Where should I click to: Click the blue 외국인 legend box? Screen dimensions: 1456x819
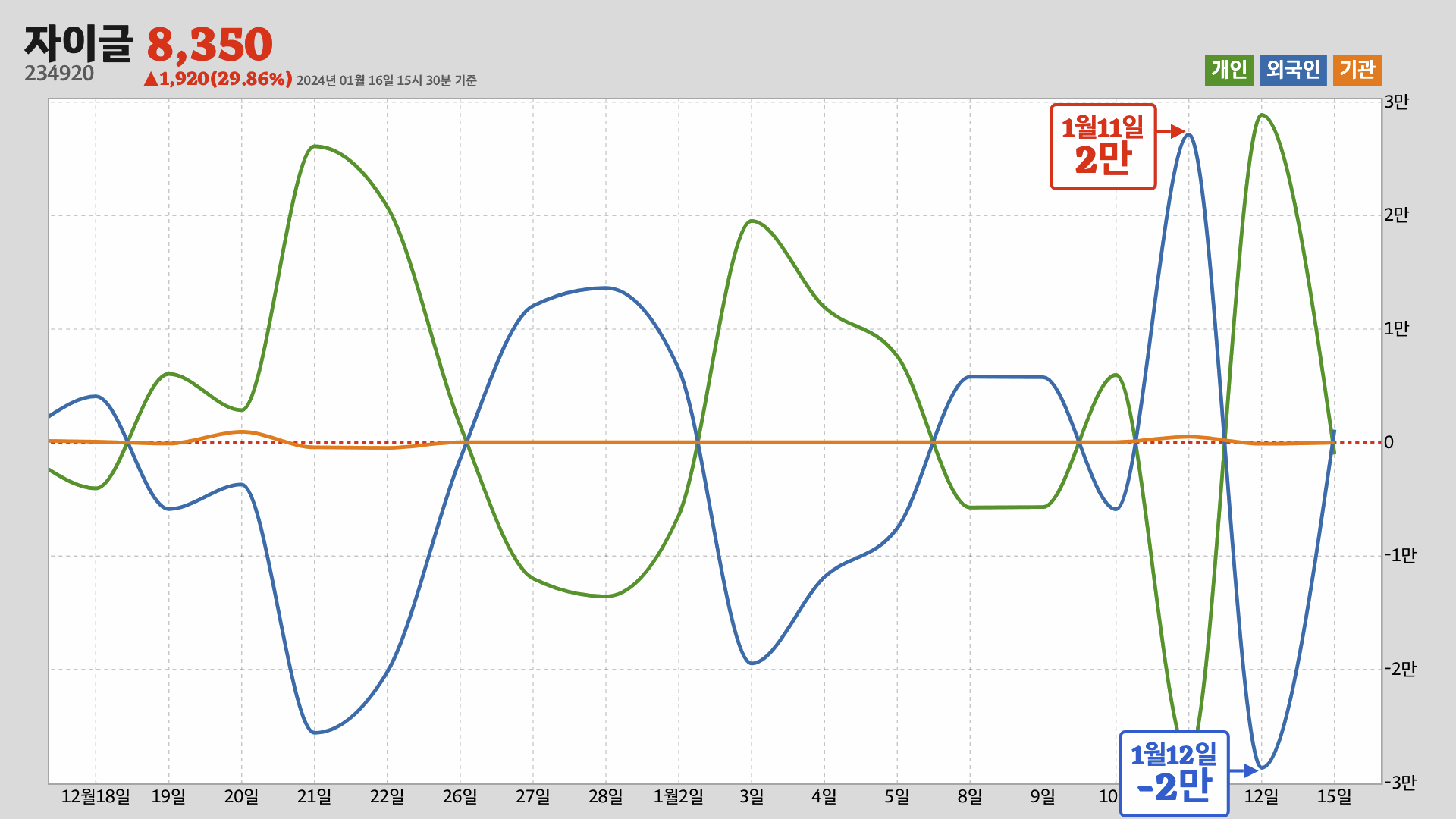click(x=1294, y=71)
